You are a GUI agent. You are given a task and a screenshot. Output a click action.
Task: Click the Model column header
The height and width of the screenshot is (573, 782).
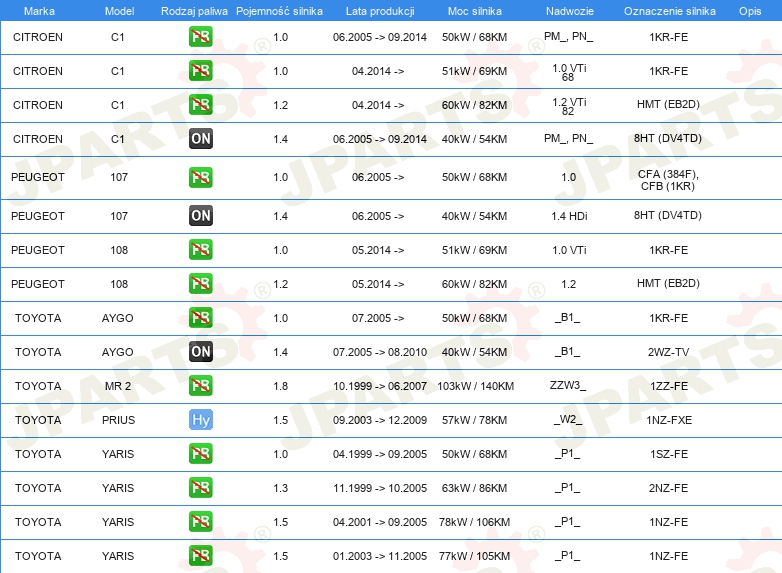tap(119, 11)
